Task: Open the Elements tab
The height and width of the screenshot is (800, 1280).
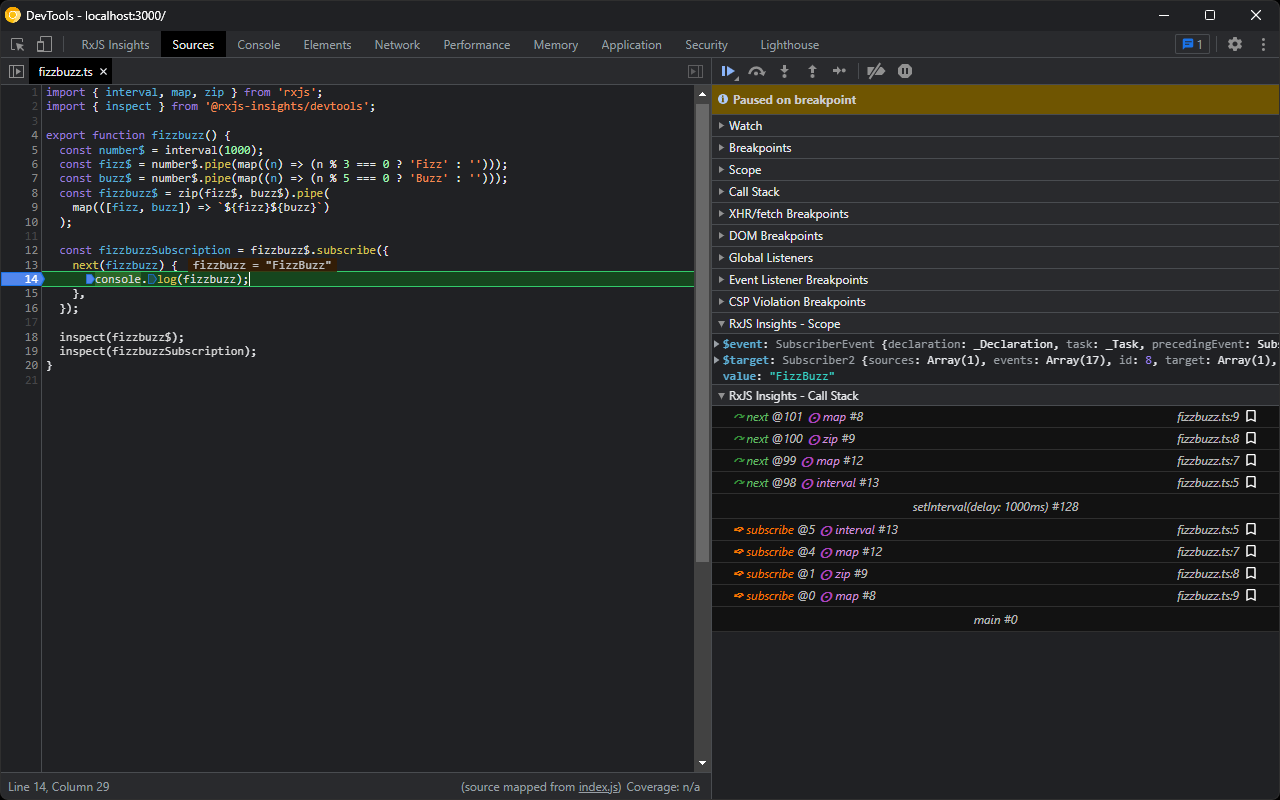Action: click(328, 45)
